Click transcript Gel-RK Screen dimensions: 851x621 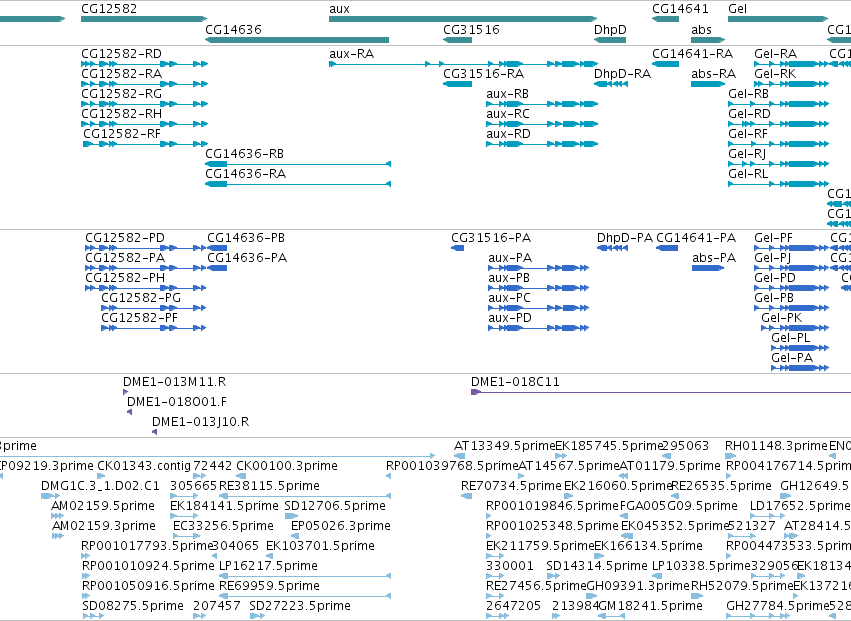pyautogui.click(x=775, y=74)
